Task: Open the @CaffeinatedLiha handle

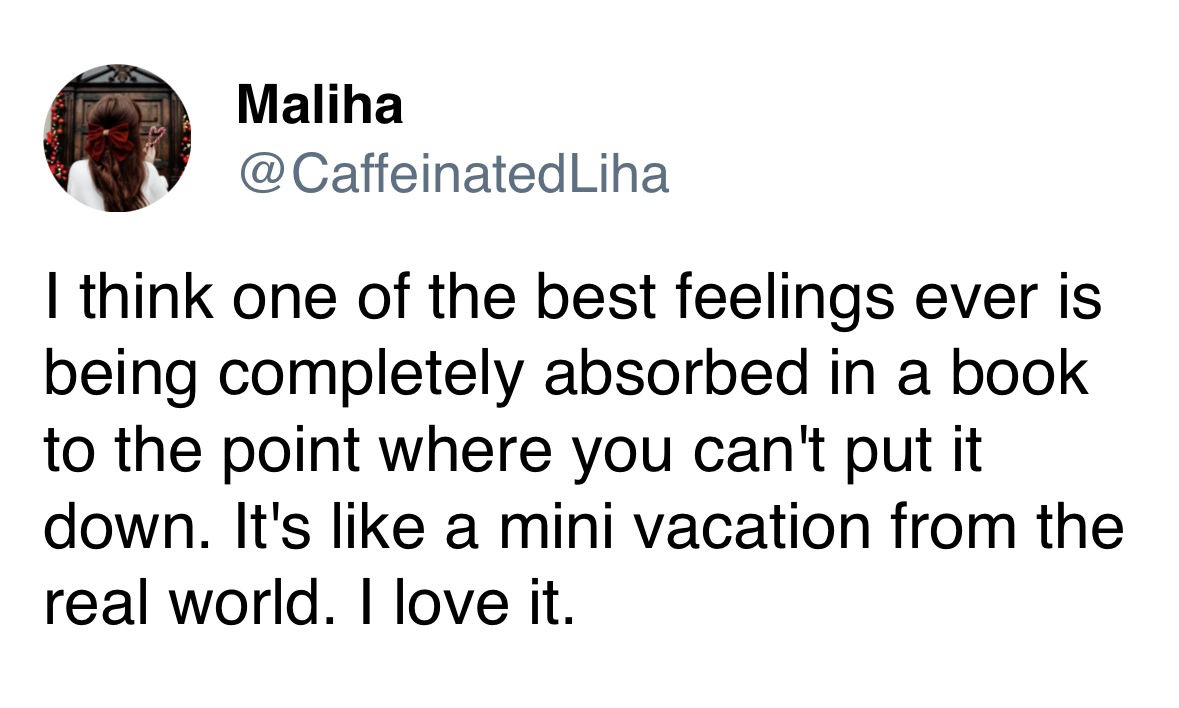Action: coord(453,175)
